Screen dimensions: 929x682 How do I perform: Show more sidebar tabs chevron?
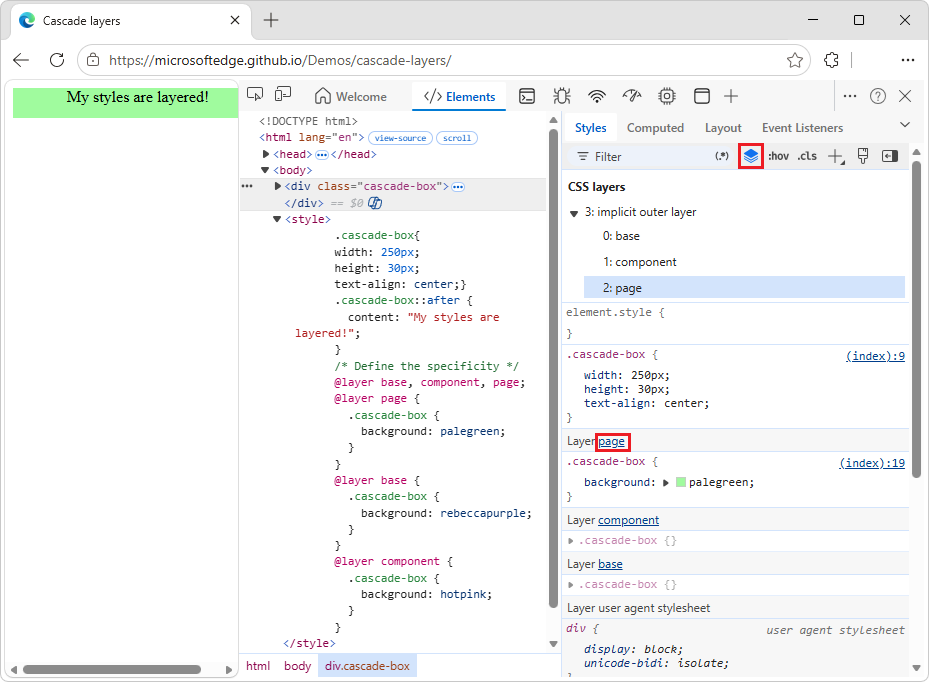click(x=904, y=125)
